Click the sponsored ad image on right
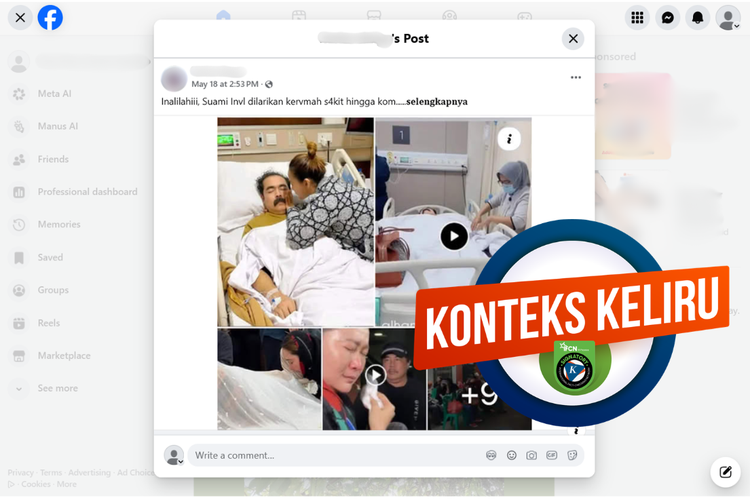 coord(633,116)
